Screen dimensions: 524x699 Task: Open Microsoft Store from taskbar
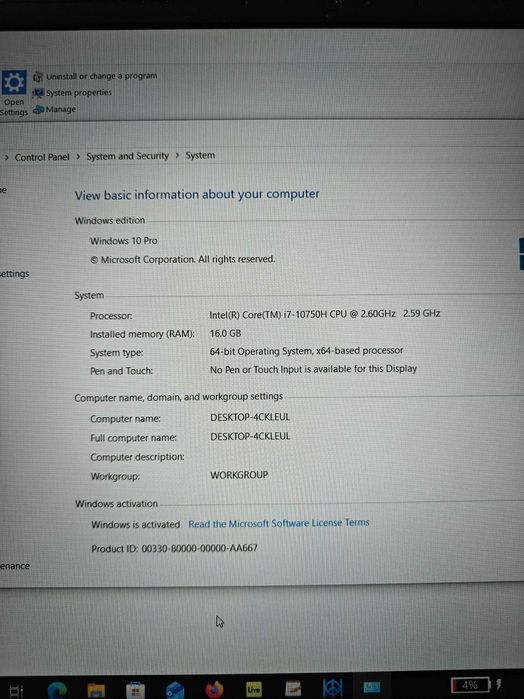pos(136,690)
